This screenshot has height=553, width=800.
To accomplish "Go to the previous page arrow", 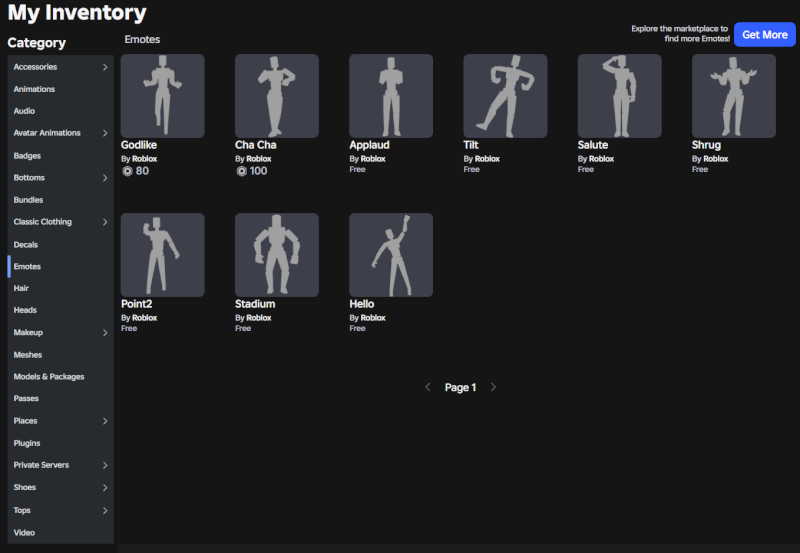I will [428, 387].
